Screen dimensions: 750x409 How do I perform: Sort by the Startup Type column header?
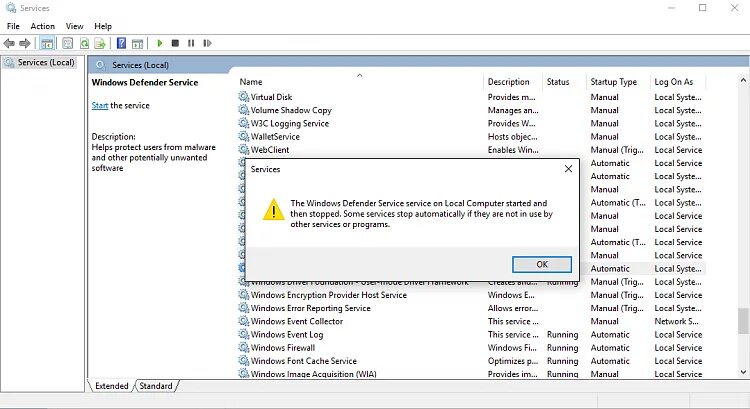coord(619,82)
